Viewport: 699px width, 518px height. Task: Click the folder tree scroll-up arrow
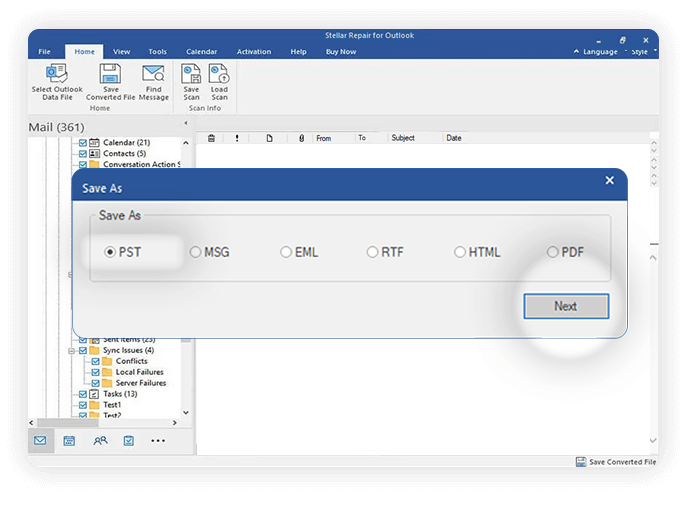click(x=186, y=143)
